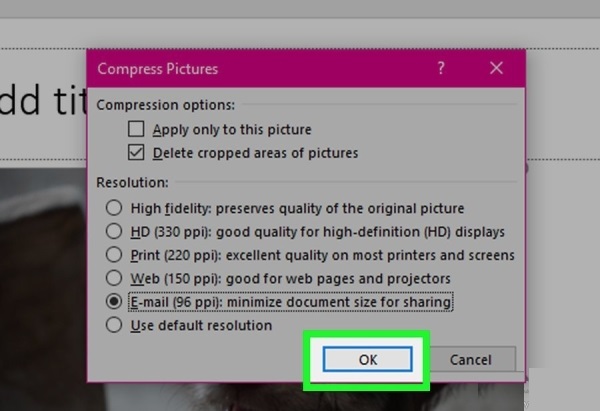Click the Help question mark icon
The width and height of the screenshot is (600, 411).
click(441, 69)
